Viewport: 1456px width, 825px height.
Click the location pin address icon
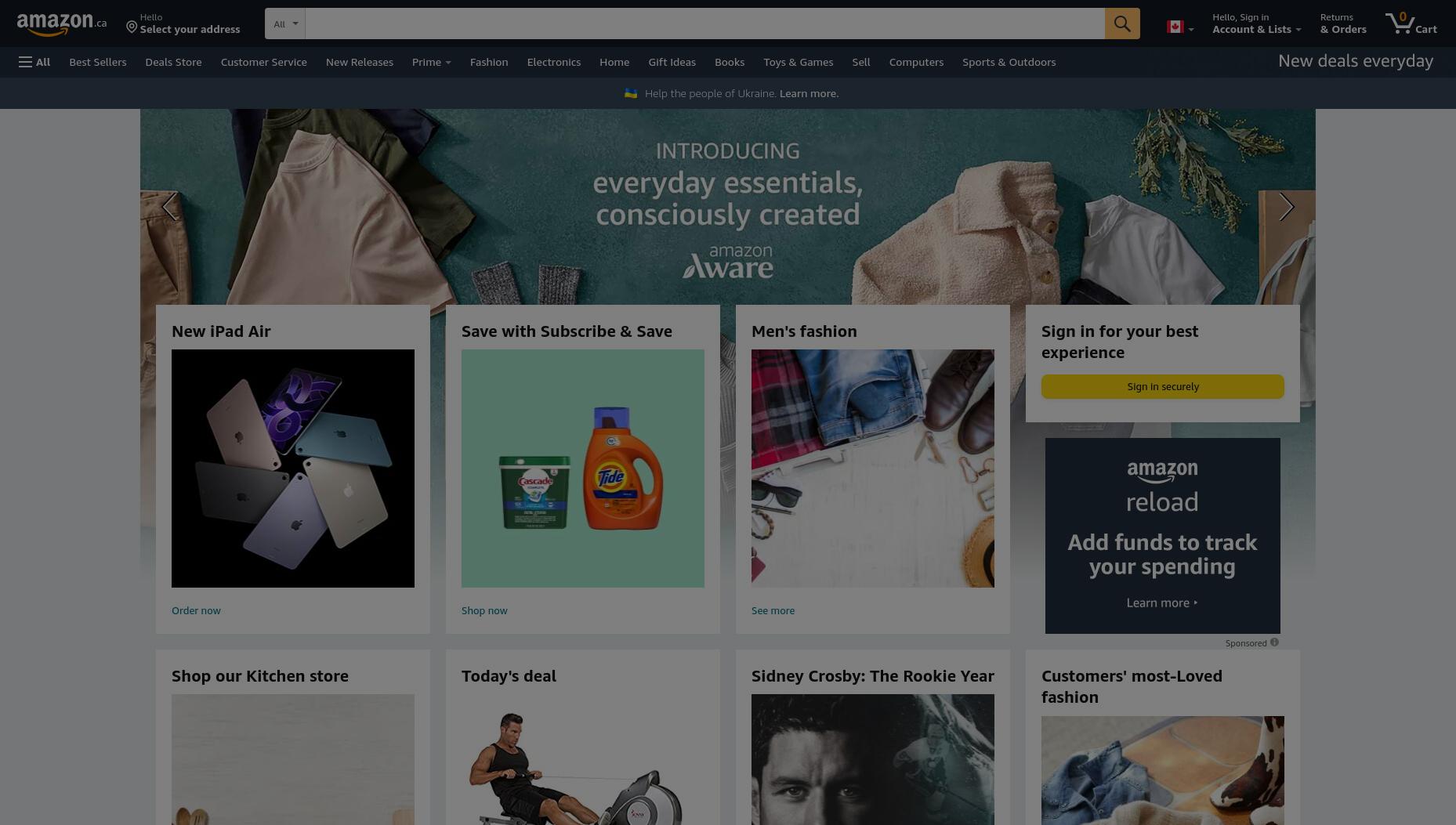(x=132, y=27)
